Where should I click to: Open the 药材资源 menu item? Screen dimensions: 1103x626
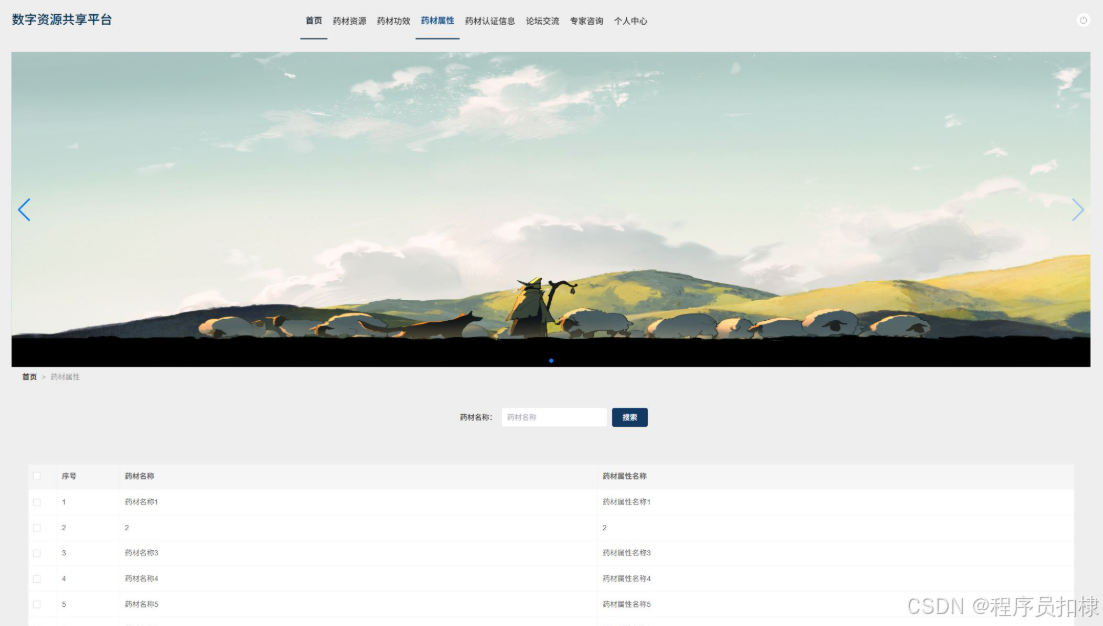click(350, 21)
